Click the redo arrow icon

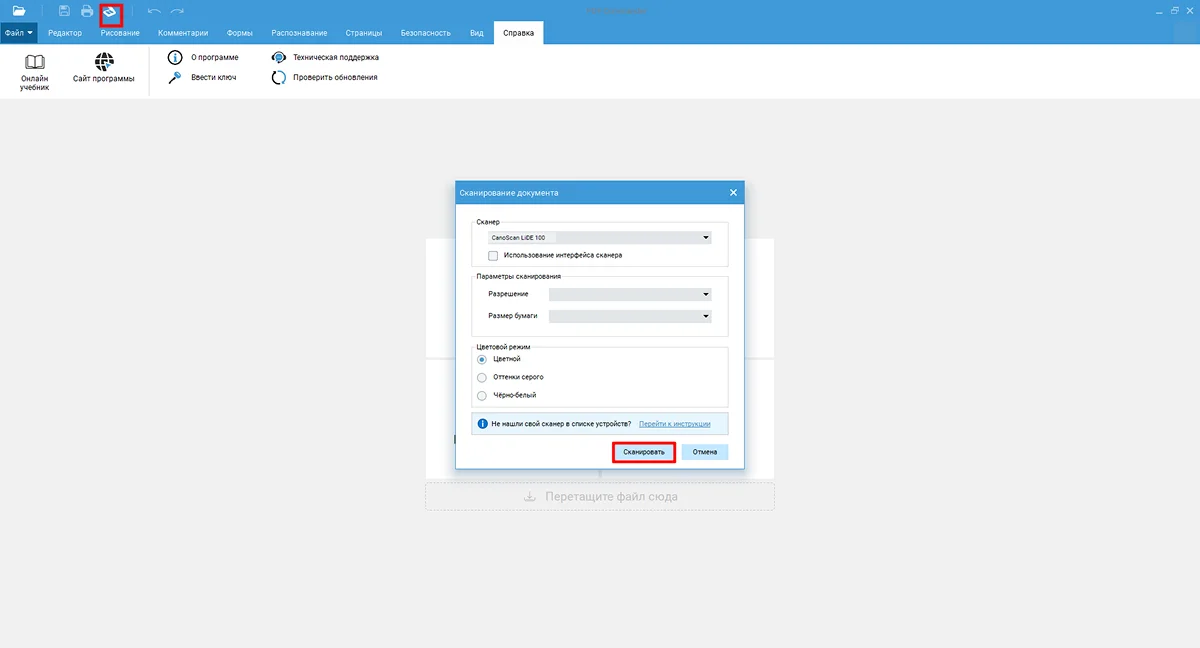coord(177,11)
